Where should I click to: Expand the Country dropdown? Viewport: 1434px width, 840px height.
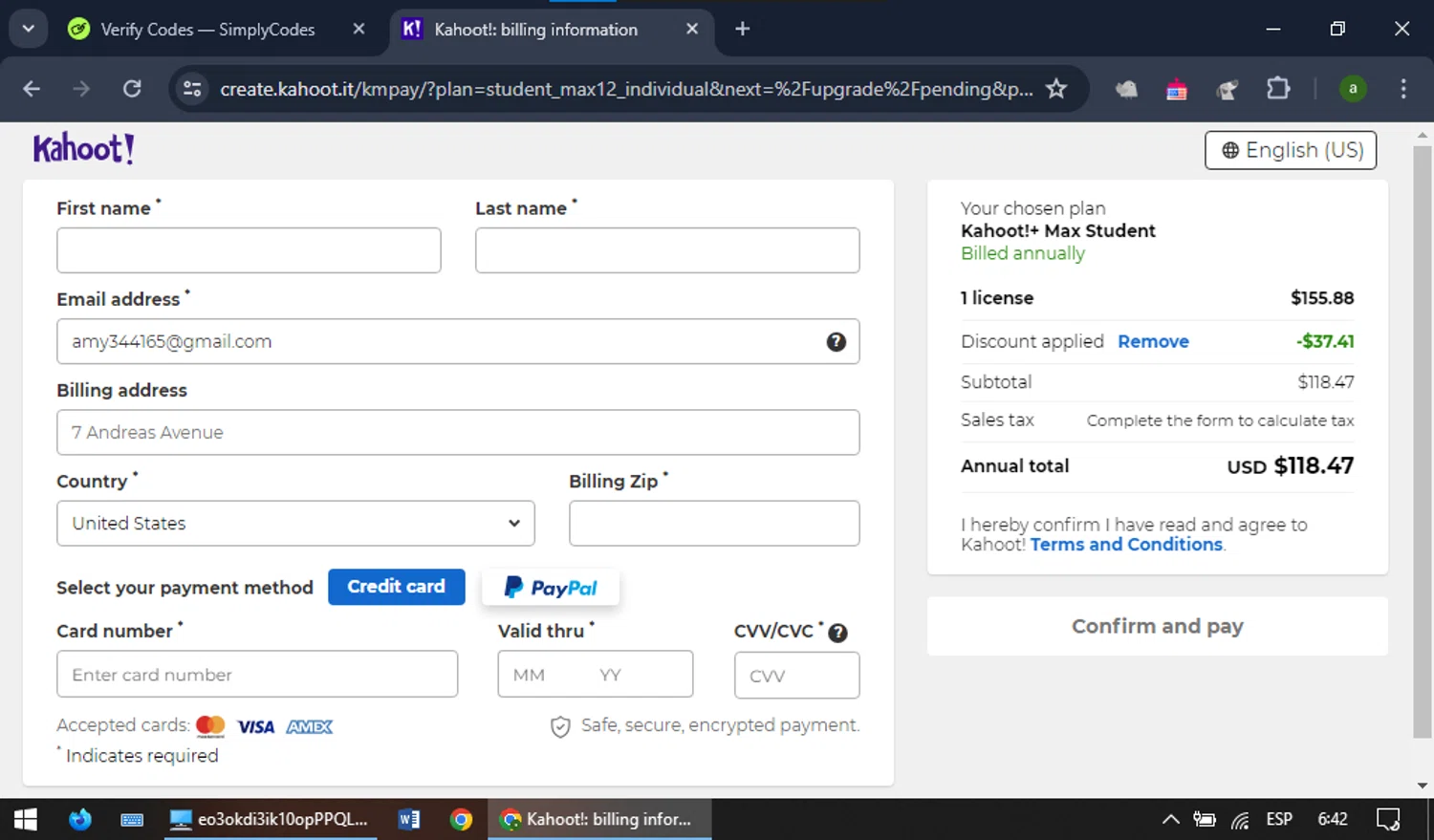[295, 524]
